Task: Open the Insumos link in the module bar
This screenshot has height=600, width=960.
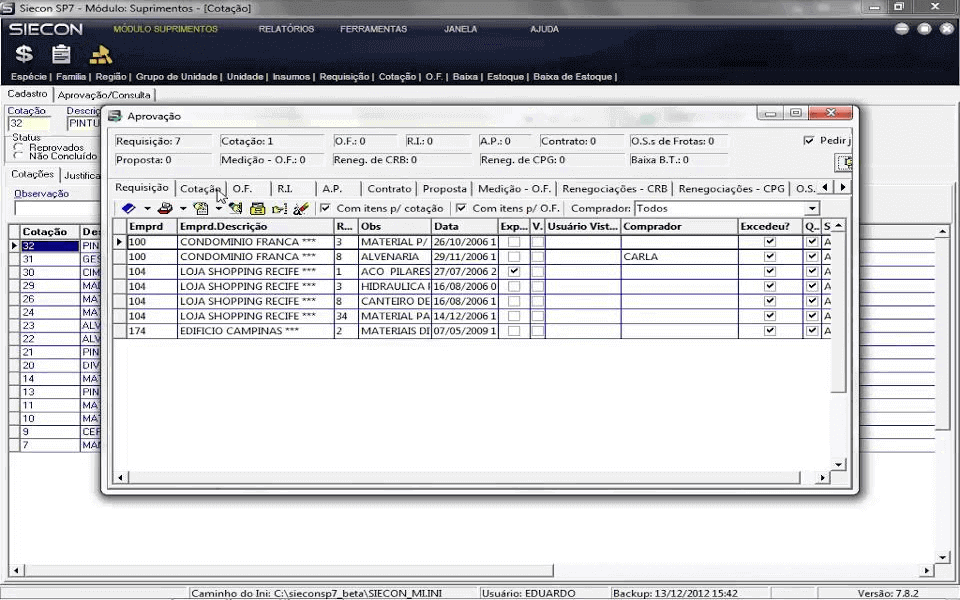Action: click(291, 77)
